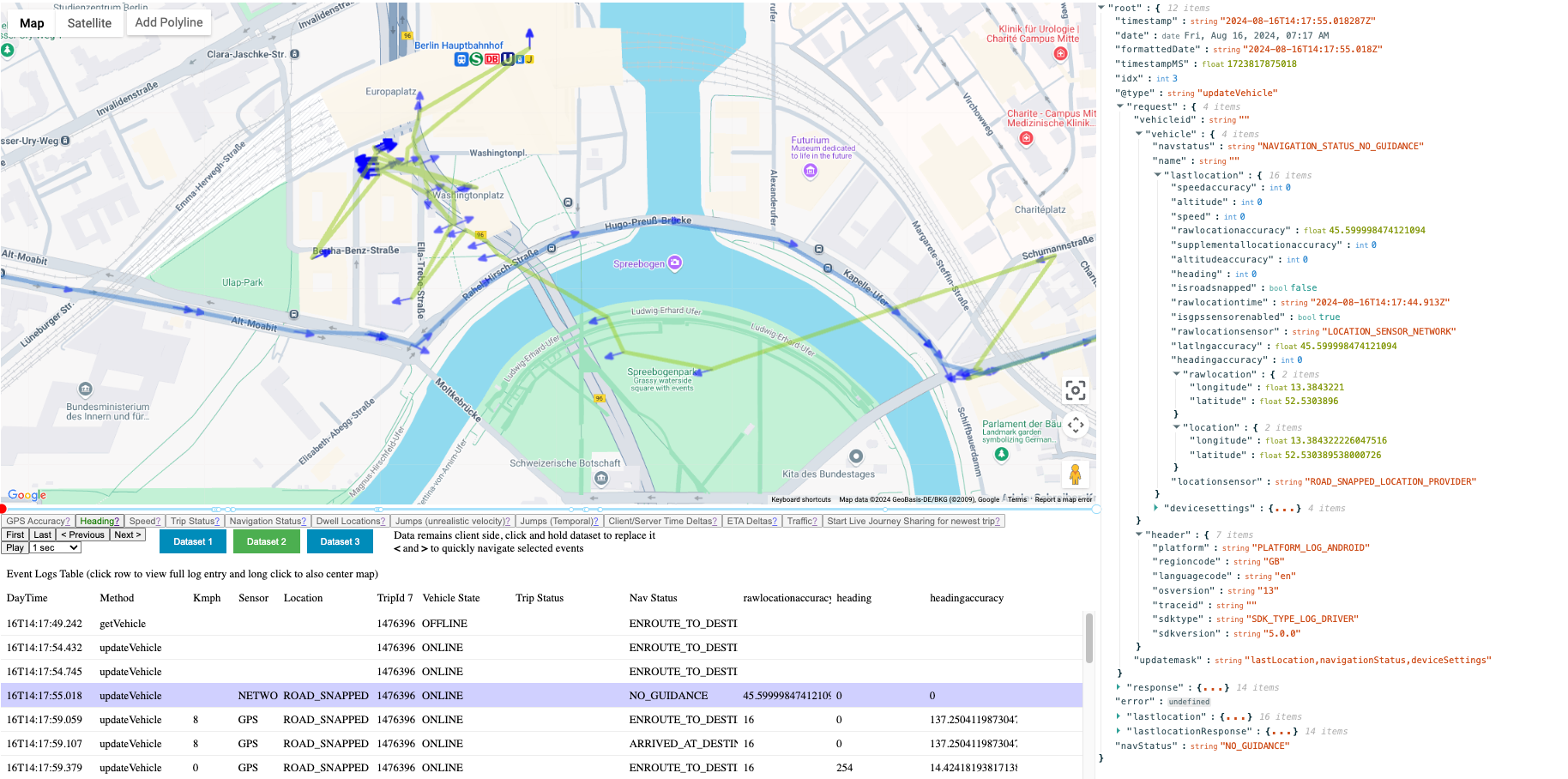This screenshot has height=779, width=1568.
Task: Start playback with the Play button
Action: (x=15, y=547)
